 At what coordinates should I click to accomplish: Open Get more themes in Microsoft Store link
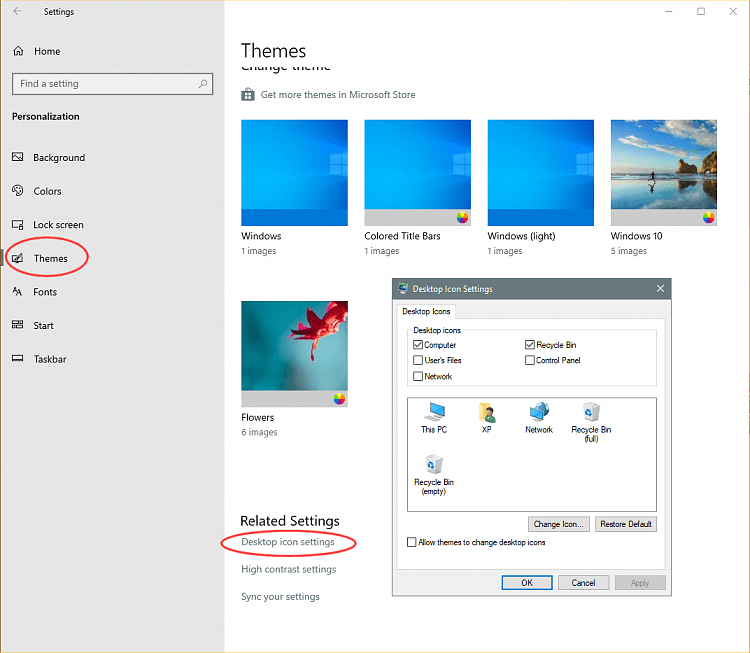[338, 95]
